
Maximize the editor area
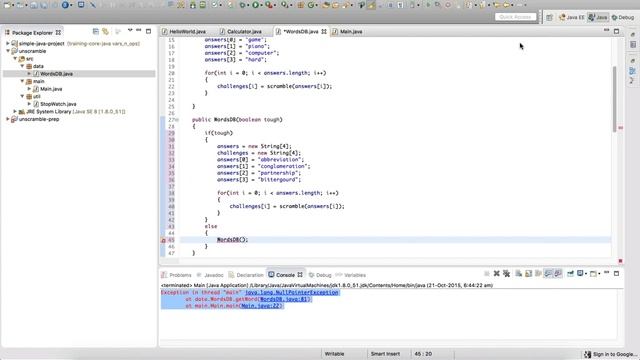click(x=616, y=31)
